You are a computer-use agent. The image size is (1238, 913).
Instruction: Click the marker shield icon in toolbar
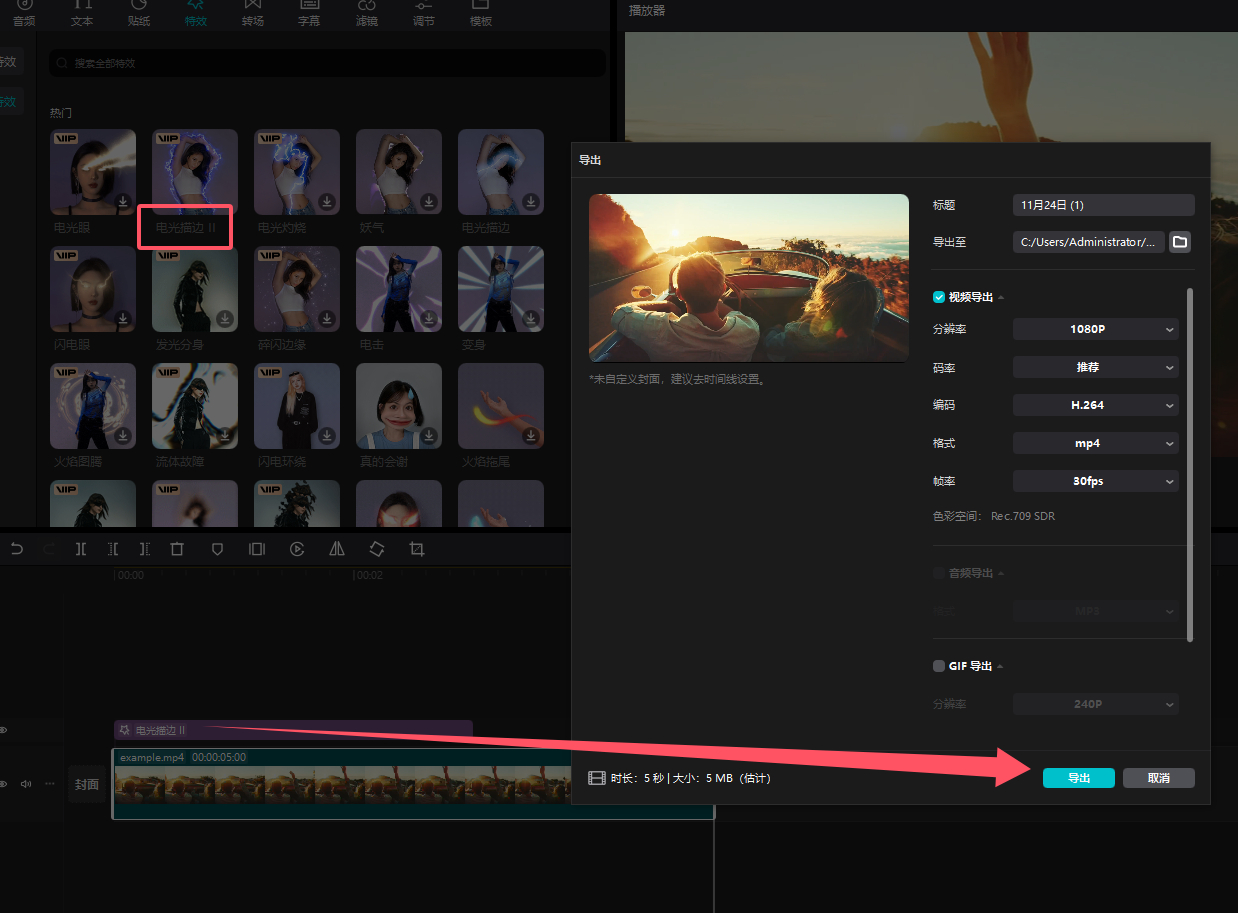(x=217, y=549)
